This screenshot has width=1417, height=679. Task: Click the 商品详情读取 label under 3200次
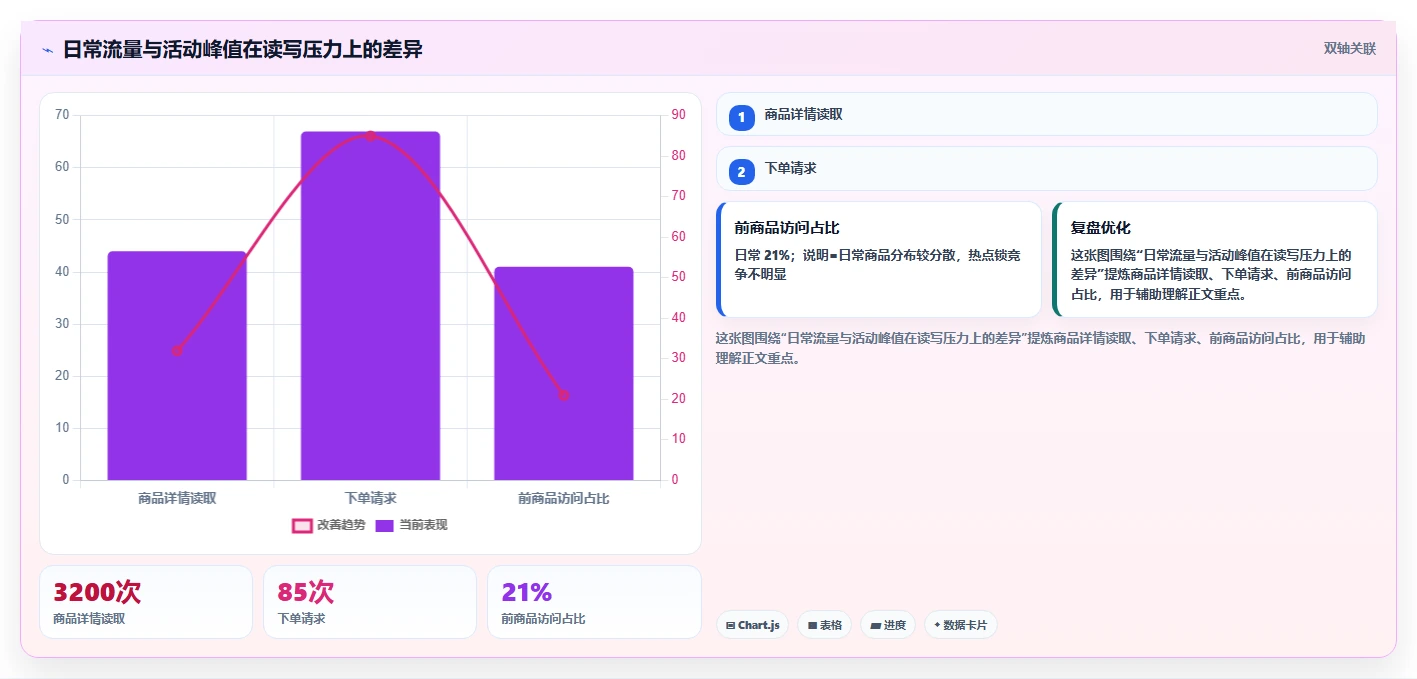click(89, 619)
